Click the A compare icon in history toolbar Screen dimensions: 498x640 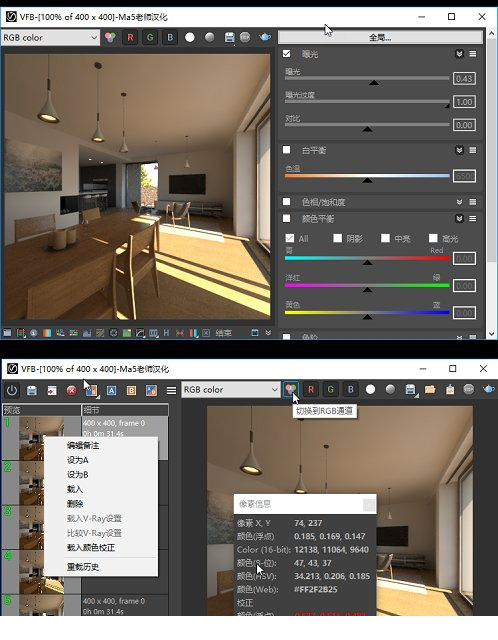pos(111,390)
